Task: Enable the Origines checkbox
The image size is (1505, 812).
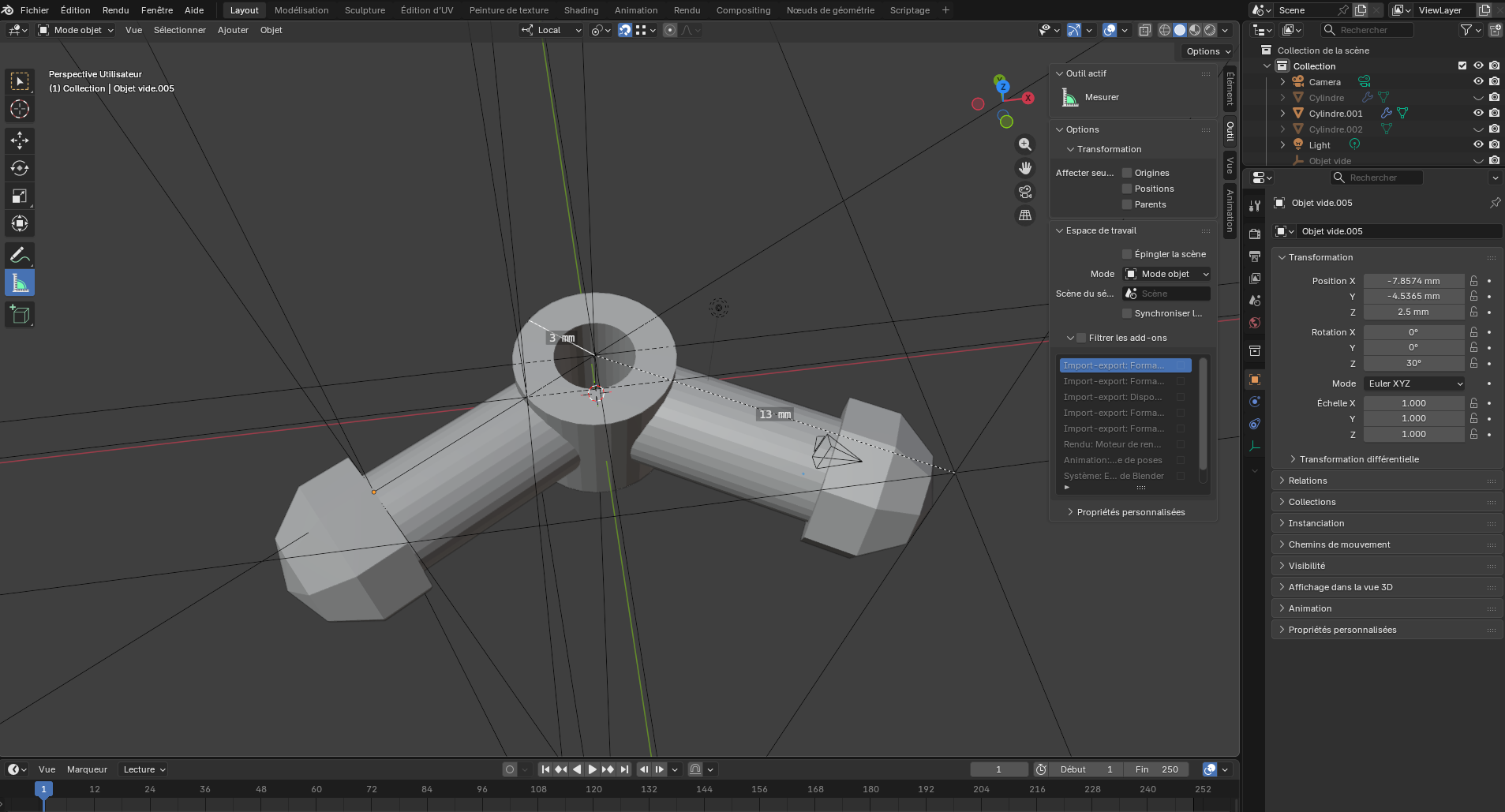Action: point(1127,173)
